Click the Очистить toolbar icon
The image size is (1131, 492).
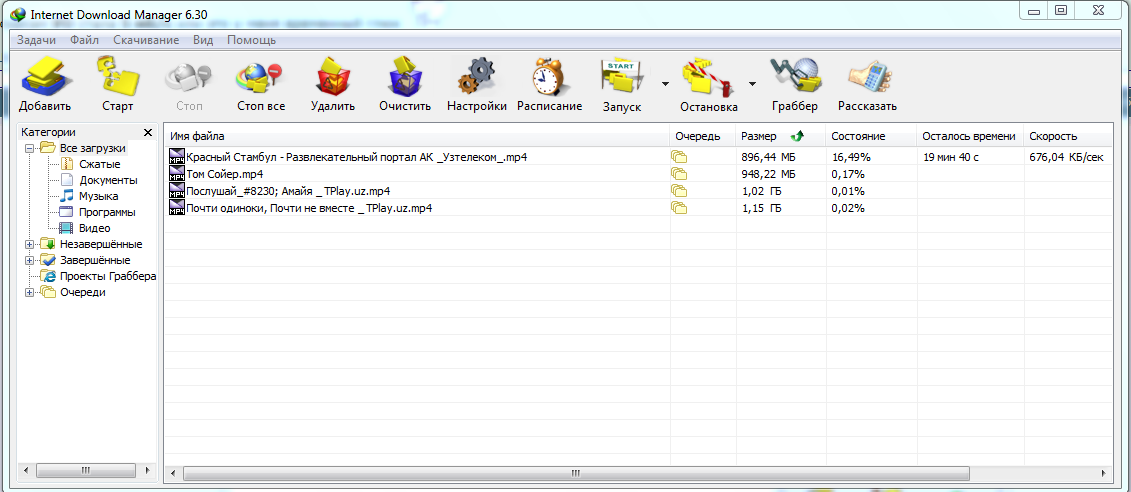[405, 77]
